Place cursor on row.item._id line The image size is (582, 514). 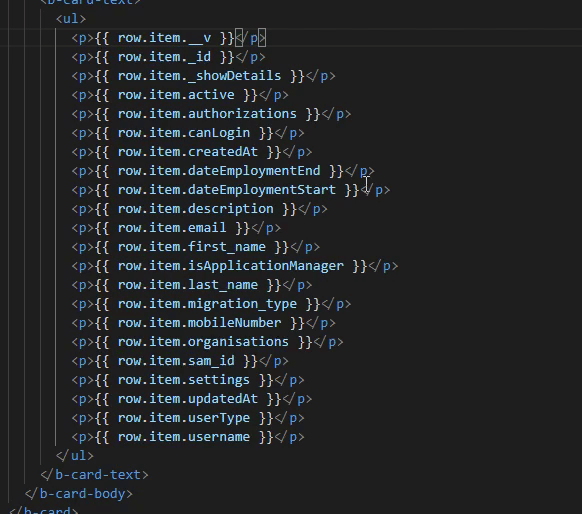click(x=168, y=57)
